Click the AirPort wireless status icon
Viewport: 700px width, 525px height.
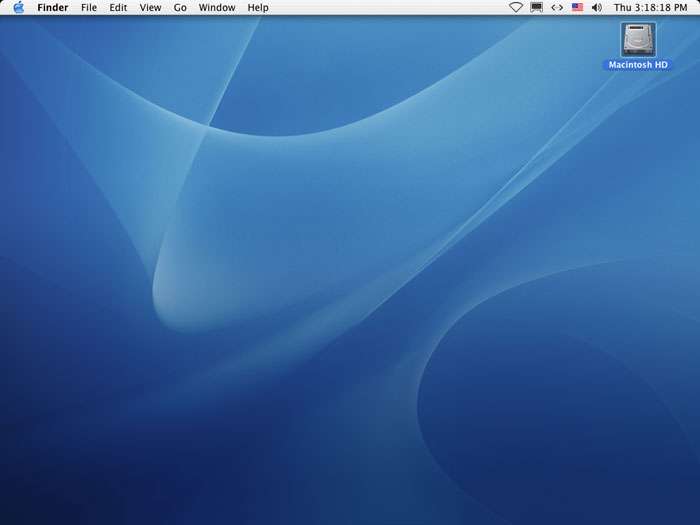pos(516,7)
